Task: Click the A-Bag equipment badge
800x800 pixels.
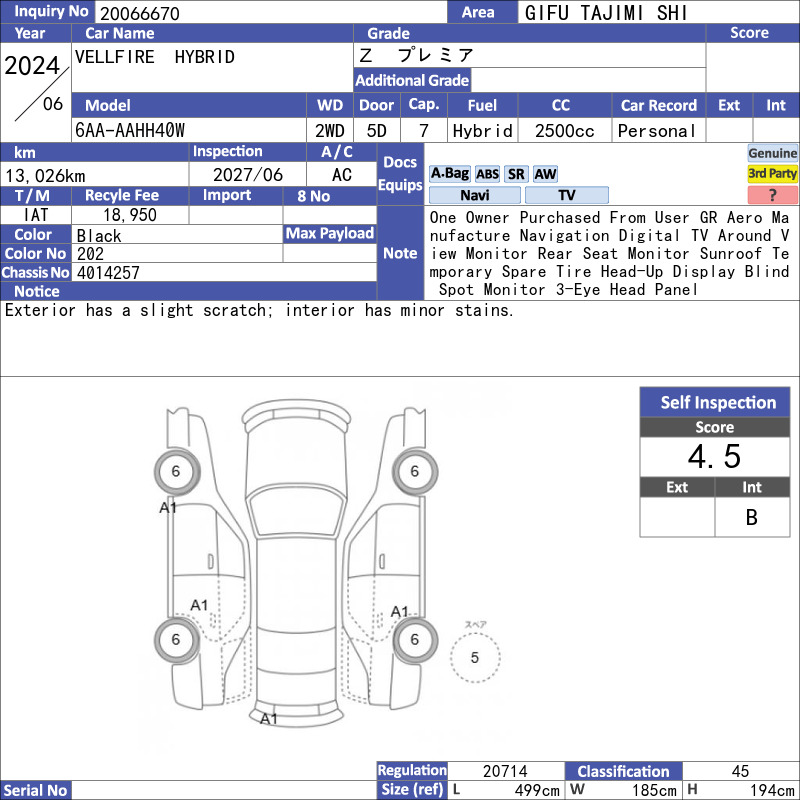Action: point(449,174)
